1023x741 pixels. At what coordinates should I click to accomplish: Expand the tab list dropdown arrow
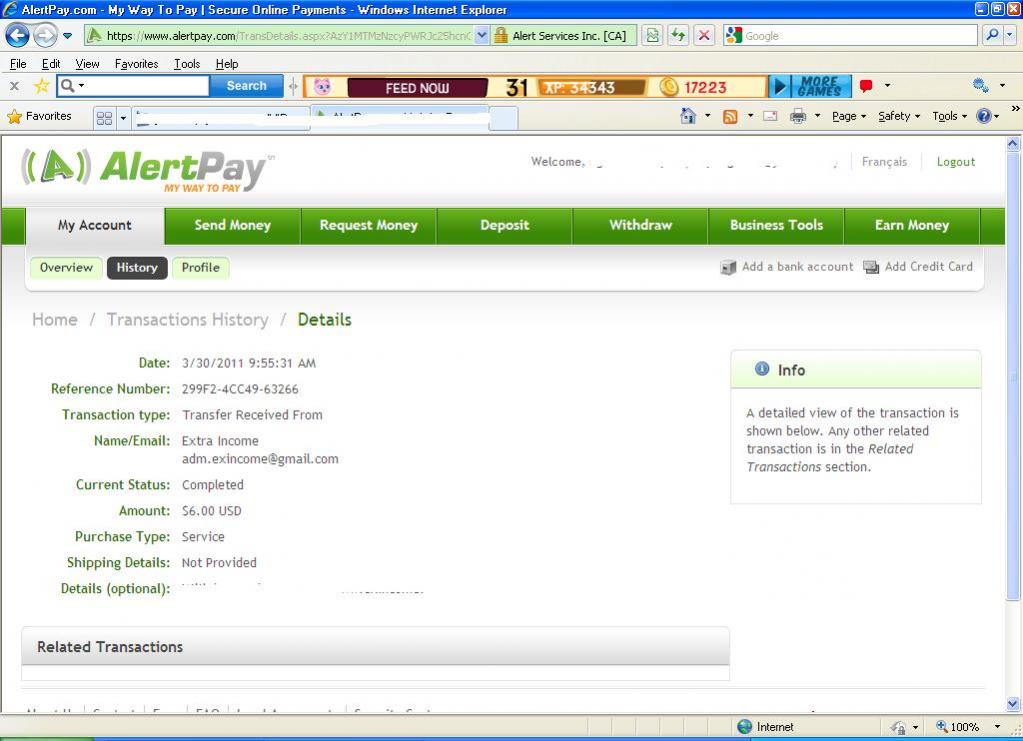click(123, 118)
